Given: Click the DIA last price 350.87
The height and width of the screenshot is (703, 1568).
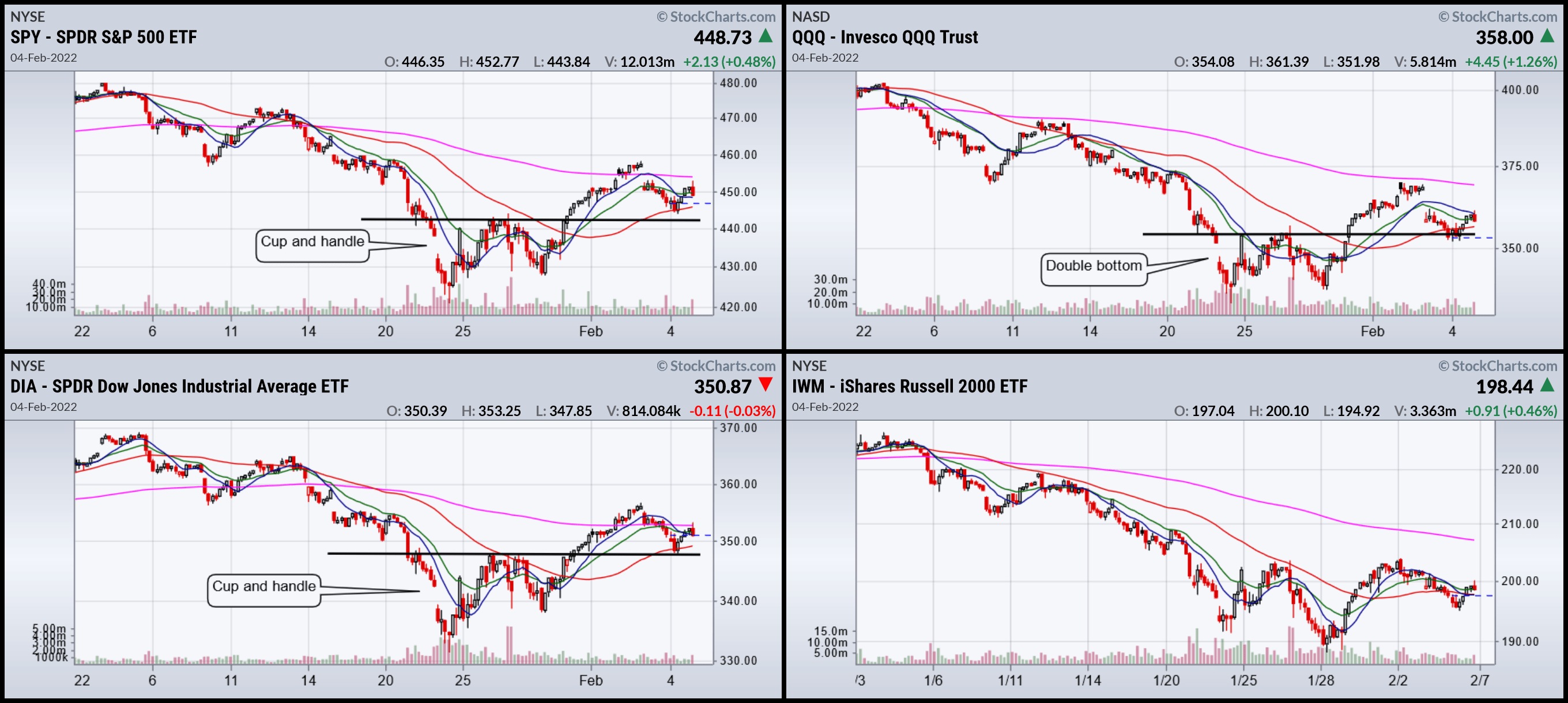Looking at the screenshot, I should [x=722, y=387].
